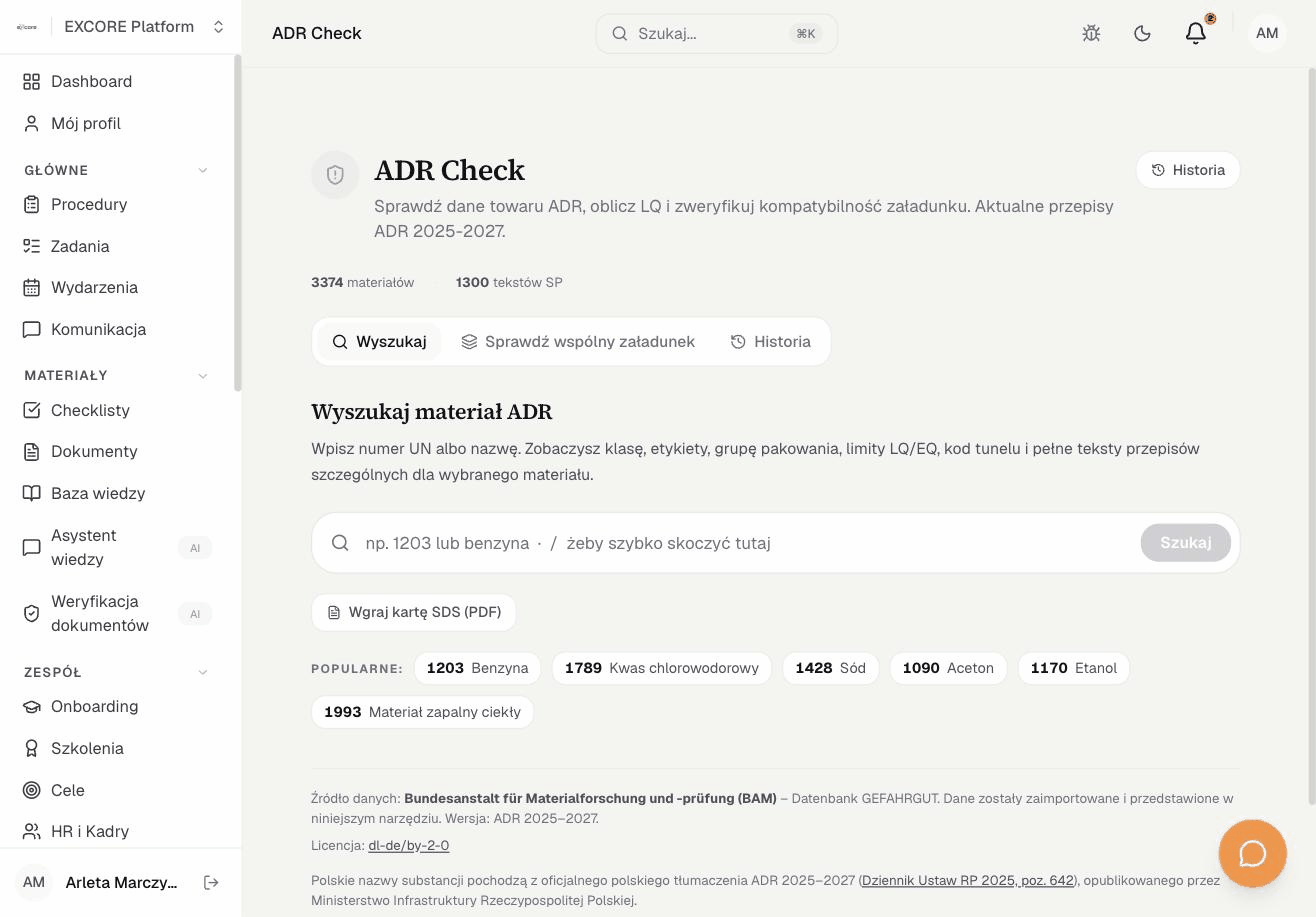Select popular chip 1170 Etanol
The image size is (1316, 917).
tap(1074, 668)
